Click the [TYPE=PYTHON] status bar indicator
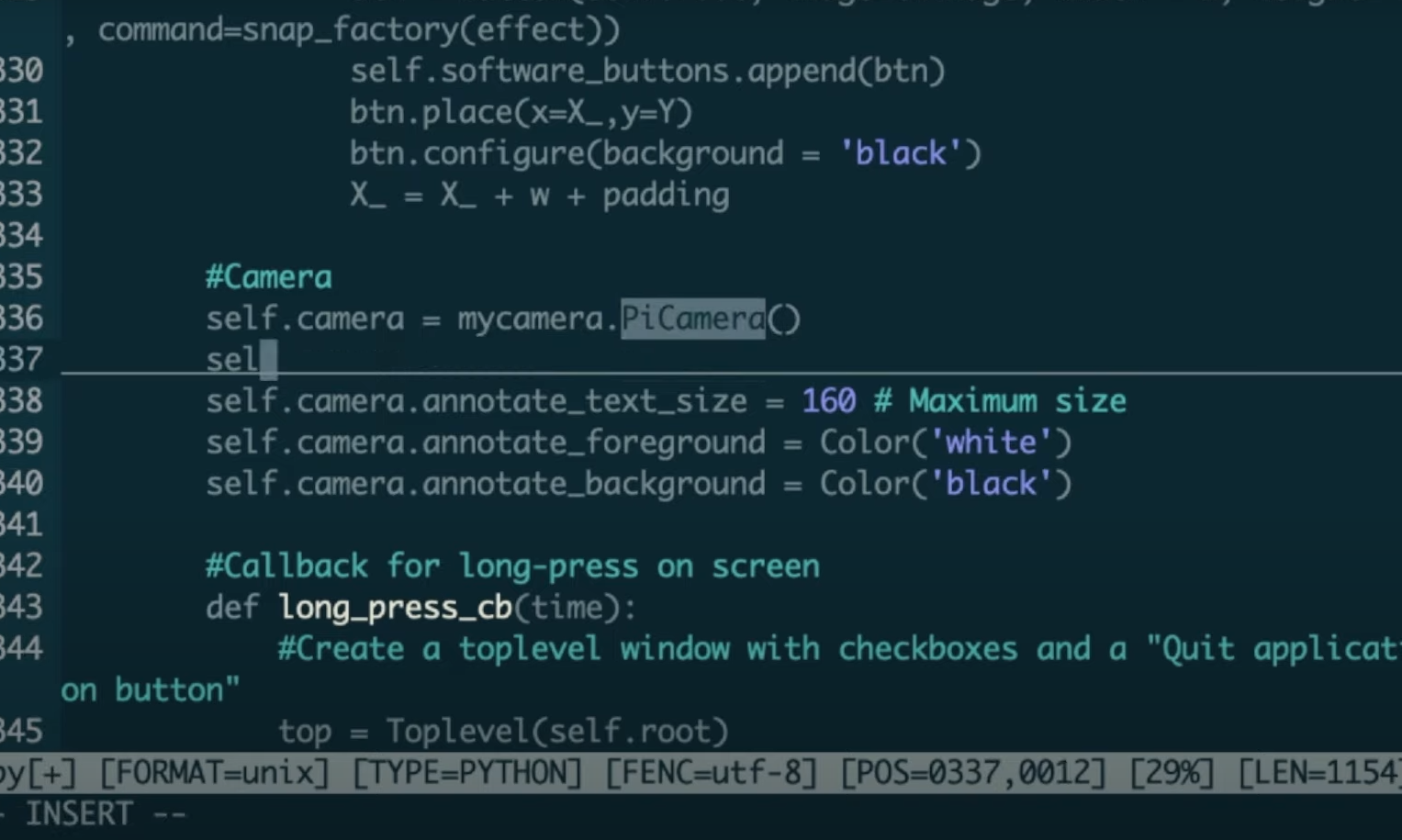Screen dimensions: 1402x840 point(466,773)
